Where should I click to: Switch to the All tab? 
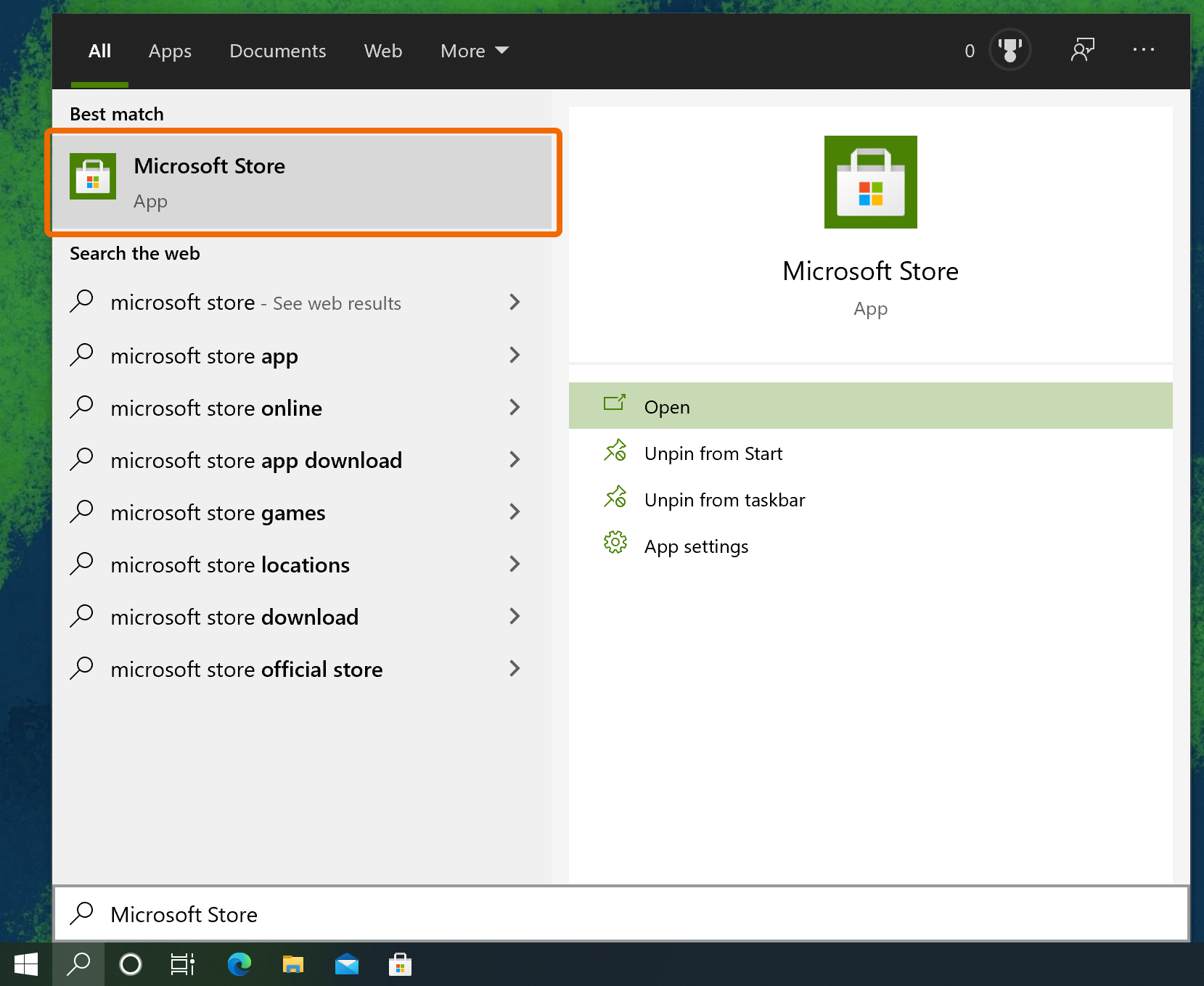pyautogui.click(x=99, y=51)
